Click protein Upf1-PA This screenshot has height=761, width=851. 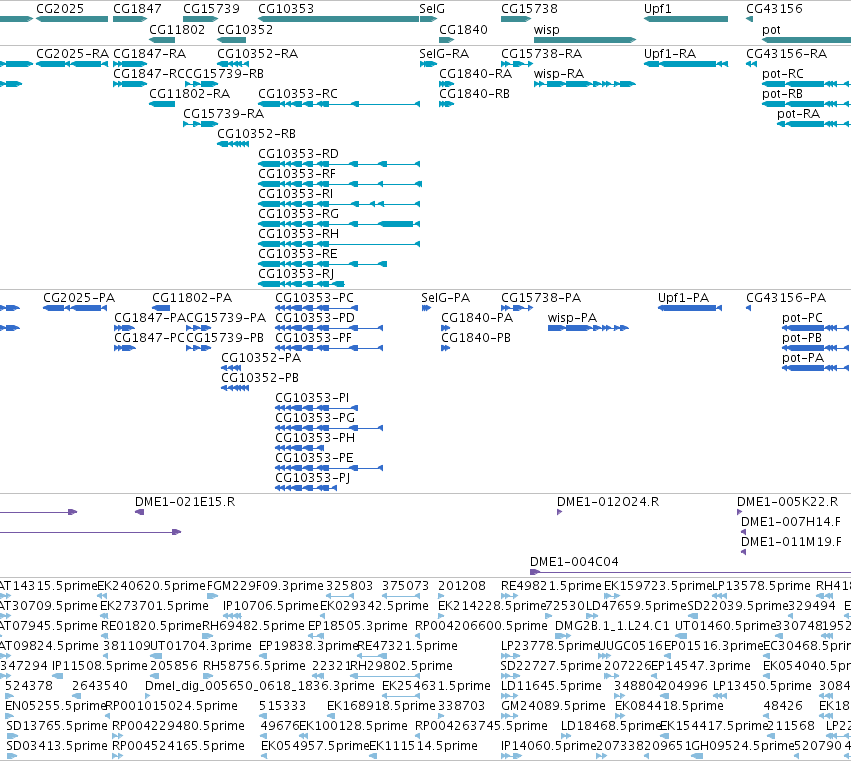point(690,308)
